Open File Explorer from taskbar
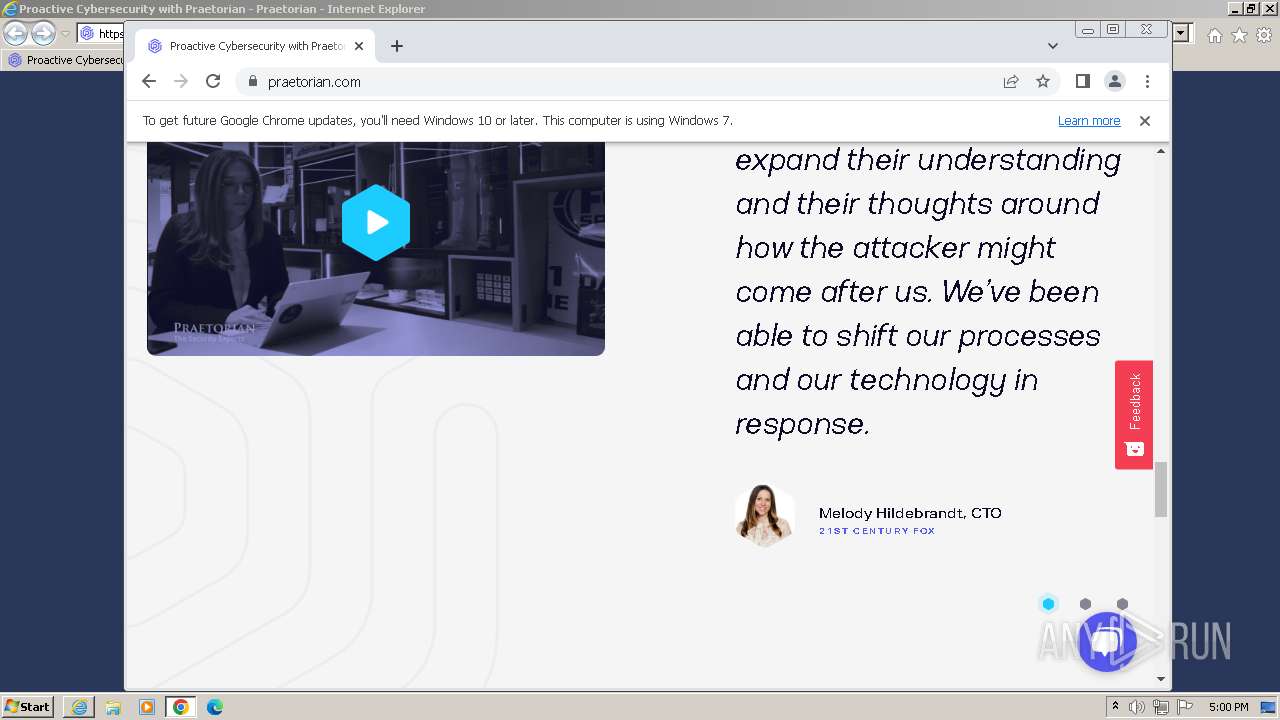Viewport: 1280px width, 720px height. pyautogui.click(x=113, y=707)
